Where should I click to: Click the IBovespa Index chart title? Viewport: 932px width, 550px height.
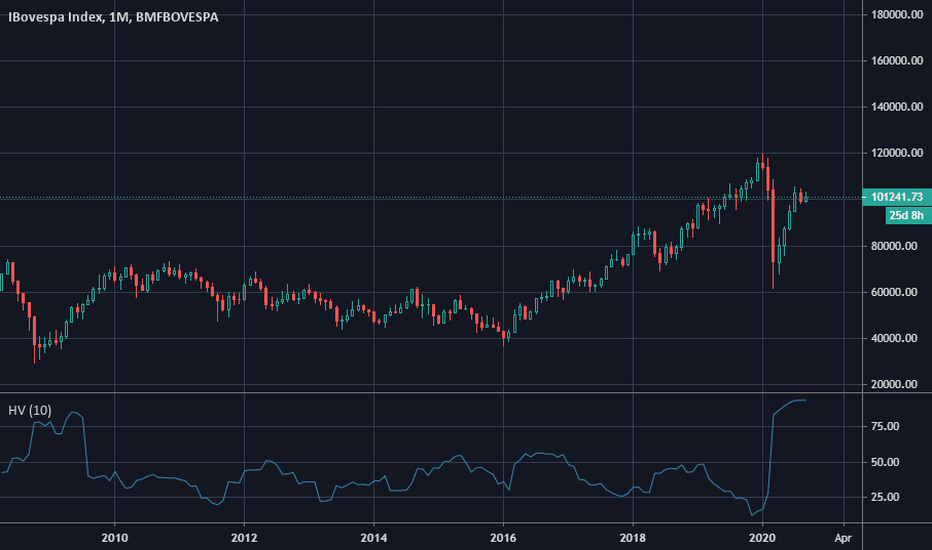(x=113, y=17)
